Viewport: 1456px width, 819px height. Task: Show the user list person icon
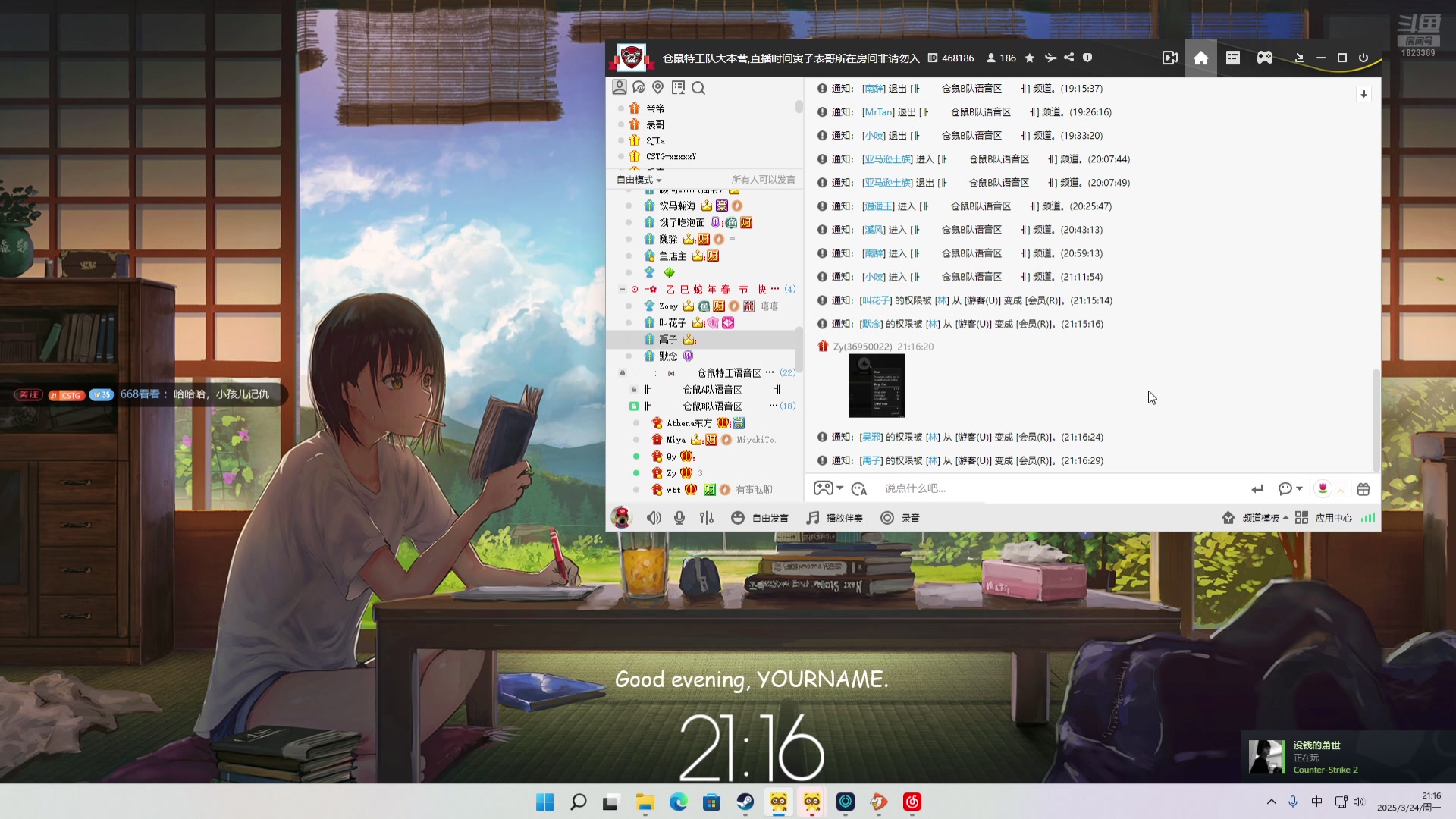620,87
